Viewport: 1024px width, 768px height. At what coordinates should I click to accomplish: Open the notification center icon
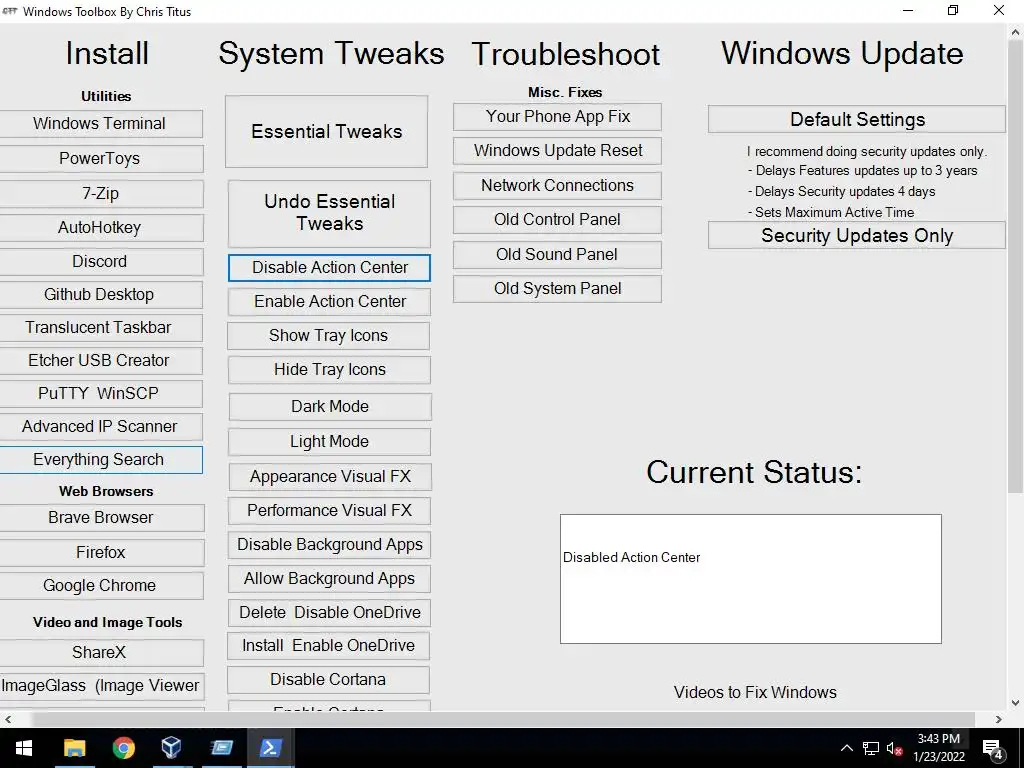tap(993, 748)
